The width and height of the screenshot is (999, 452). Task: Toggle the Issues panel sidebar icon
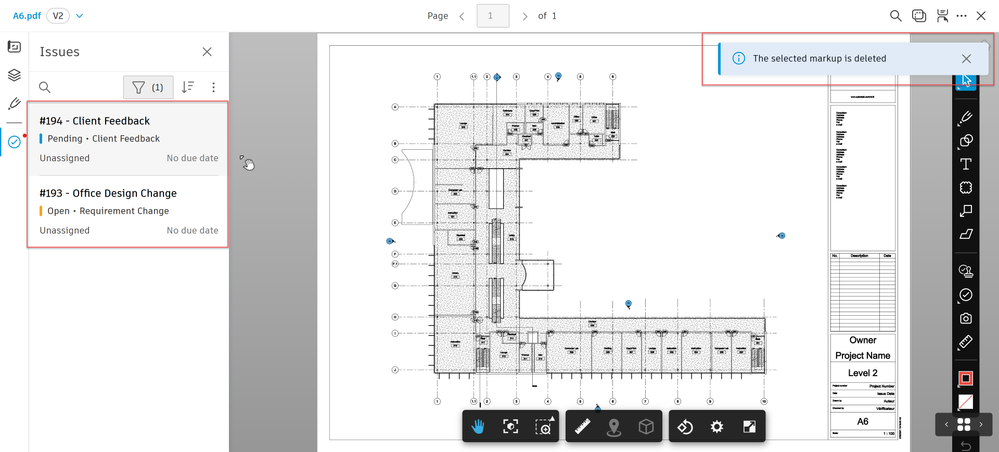tap(14, 142)
